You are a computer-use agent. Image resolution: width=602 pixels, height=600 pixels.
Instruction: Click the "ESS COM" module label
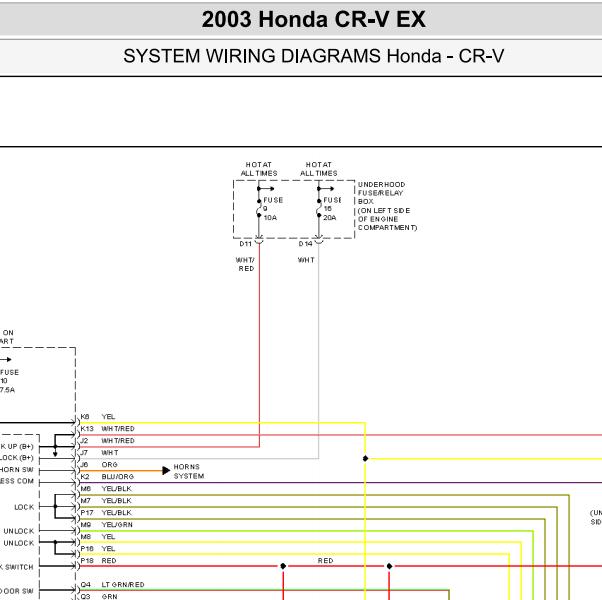pos(17,481)
